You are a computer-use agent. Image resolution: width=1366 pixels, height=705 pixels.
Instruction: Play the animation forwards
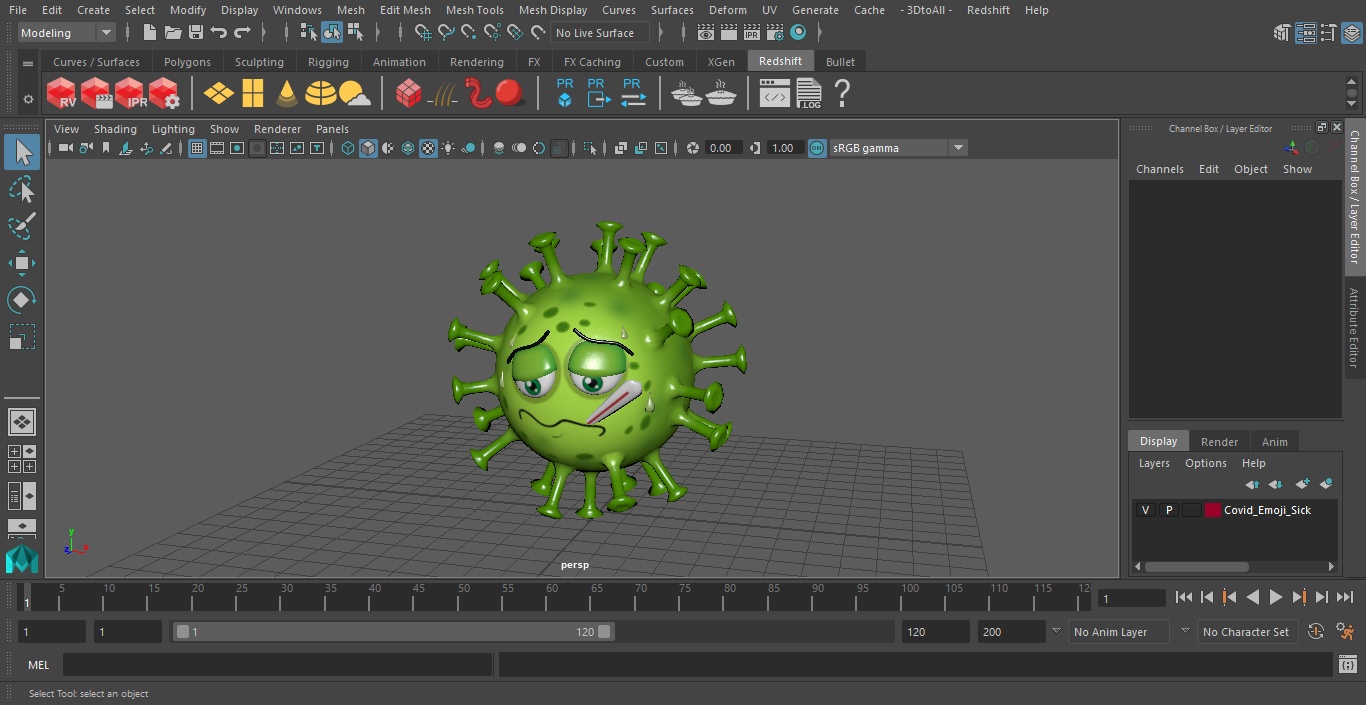click(1275, 597)
